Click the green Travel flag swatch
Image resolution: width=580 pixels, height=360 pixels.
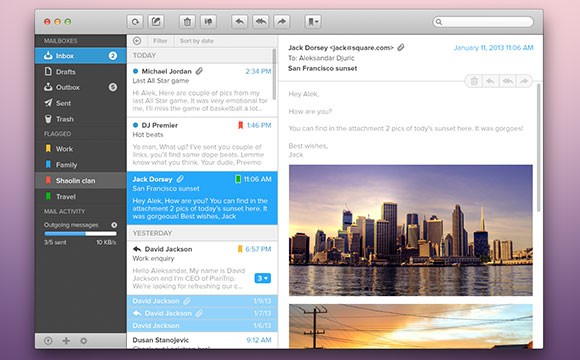(x=48, y=196)
